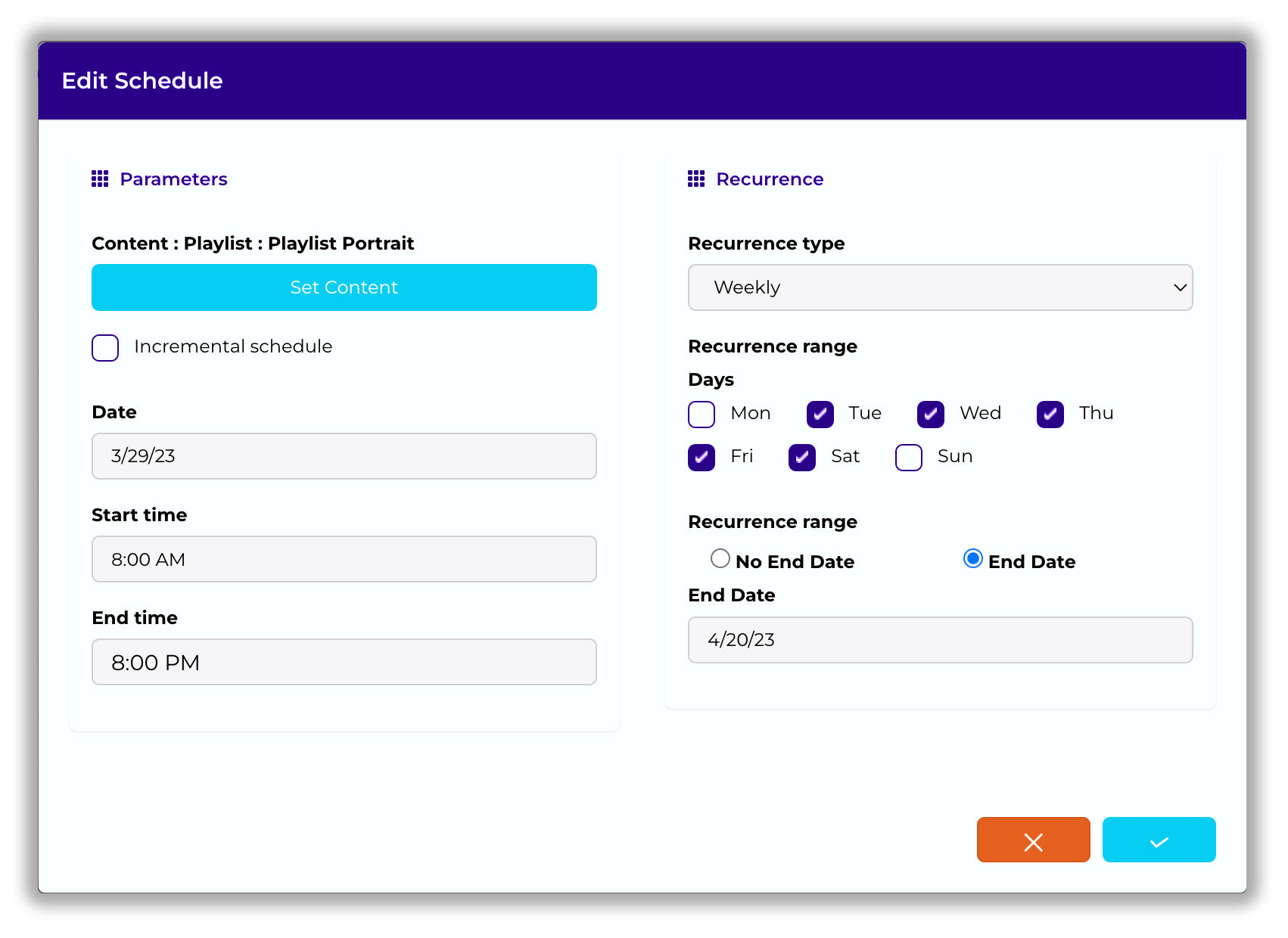
Task: Click the Parameters grid icon
Action: click(x=100, y=179)
